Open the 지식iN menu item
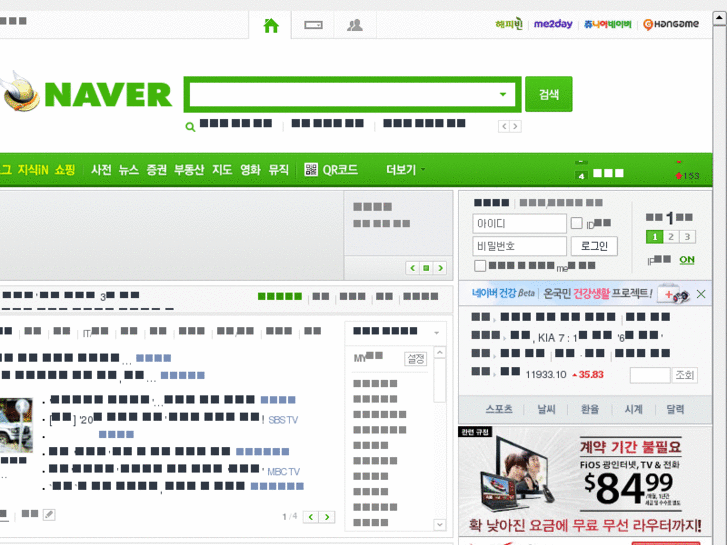The image size is (727, 545). click(32, 170)
